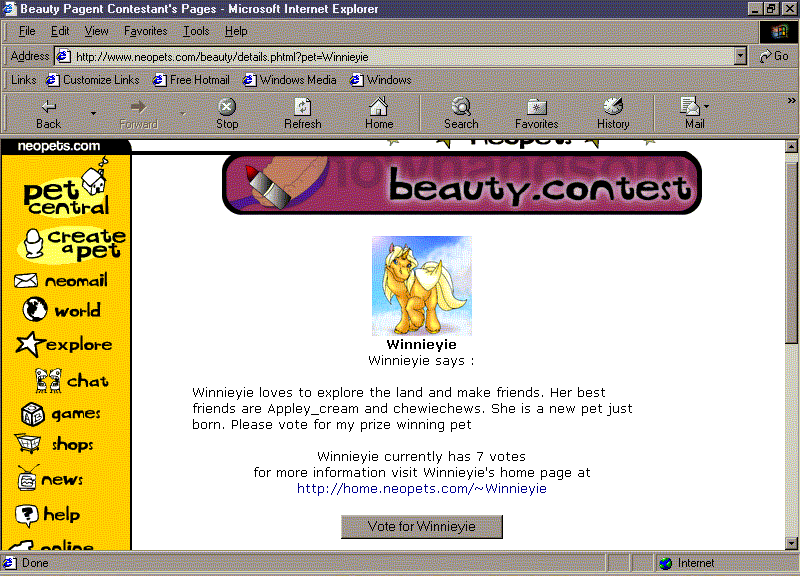The height and width of the screenshot is (576, 800).
Task: Refresh the current page
Action: click(303, 114)
